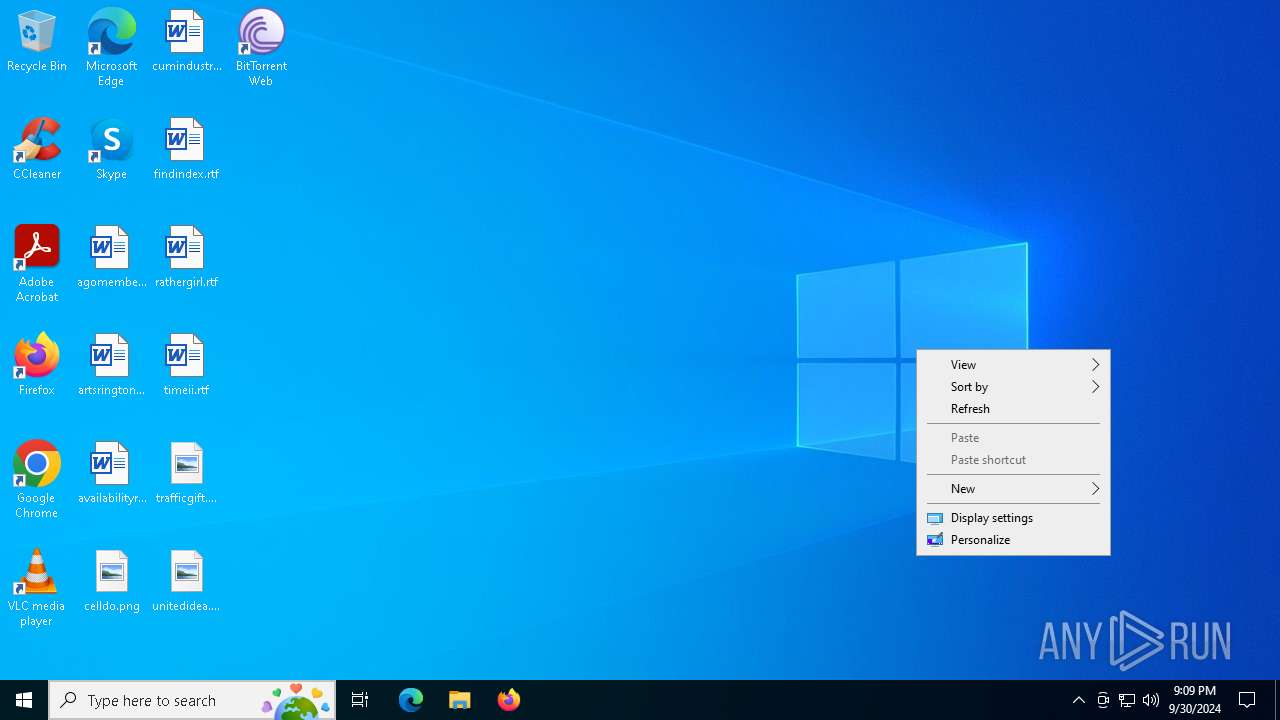This screenshot has width=1280, height=720.
Task: Select the Skype desktop shortcut
Action: click(111, 150)
